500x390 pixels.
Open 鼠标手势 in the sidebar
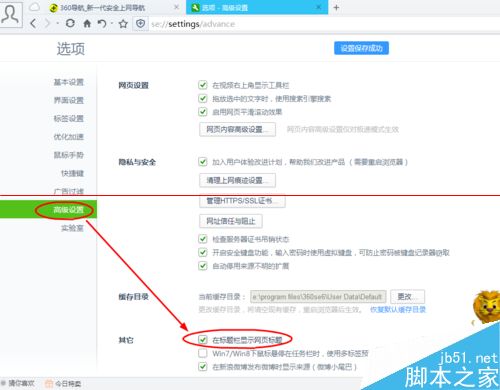(x=69, y=155)
